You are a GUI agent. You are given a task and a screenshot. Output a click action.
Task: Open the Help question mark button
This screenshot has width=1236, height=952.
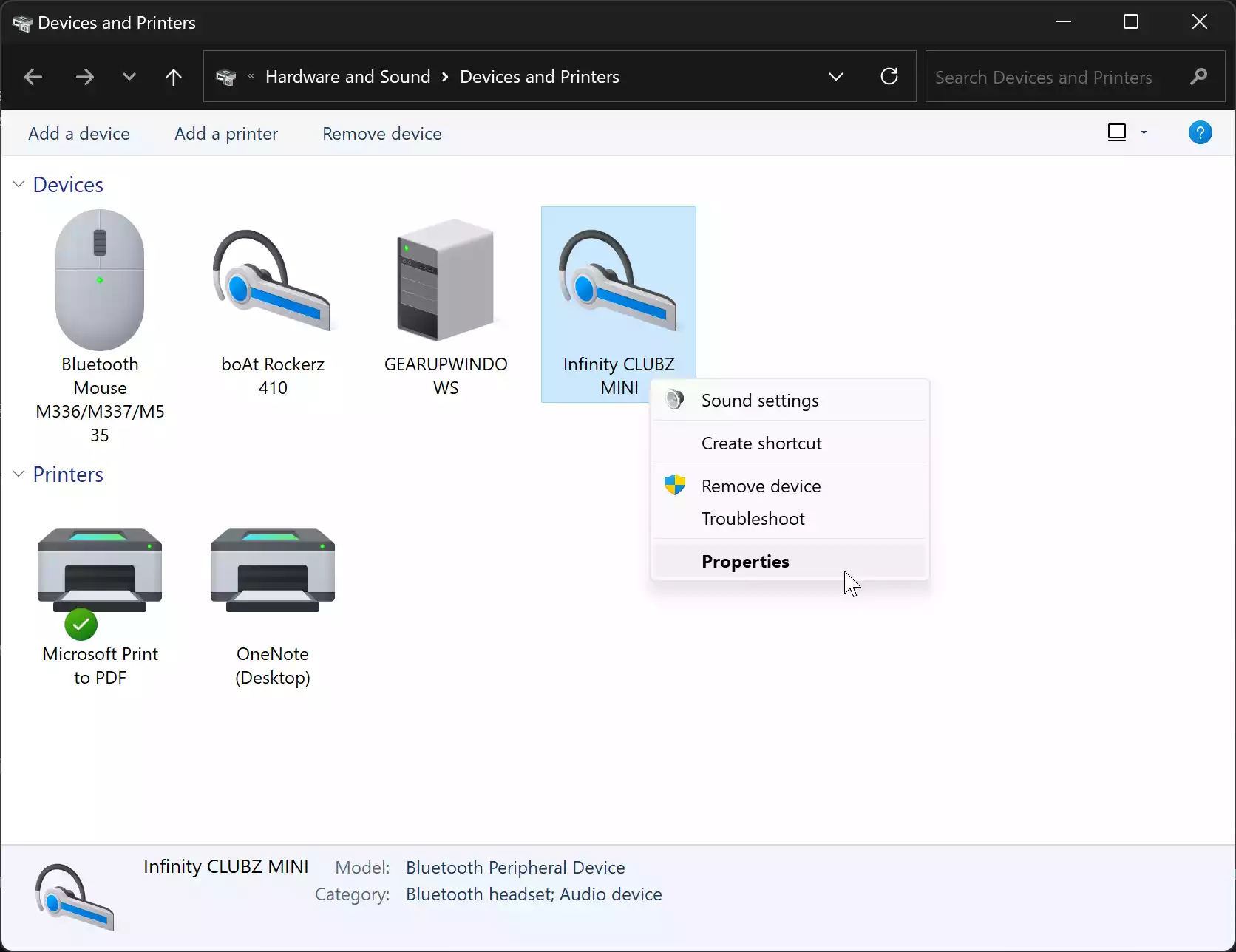click(1200, 133)
